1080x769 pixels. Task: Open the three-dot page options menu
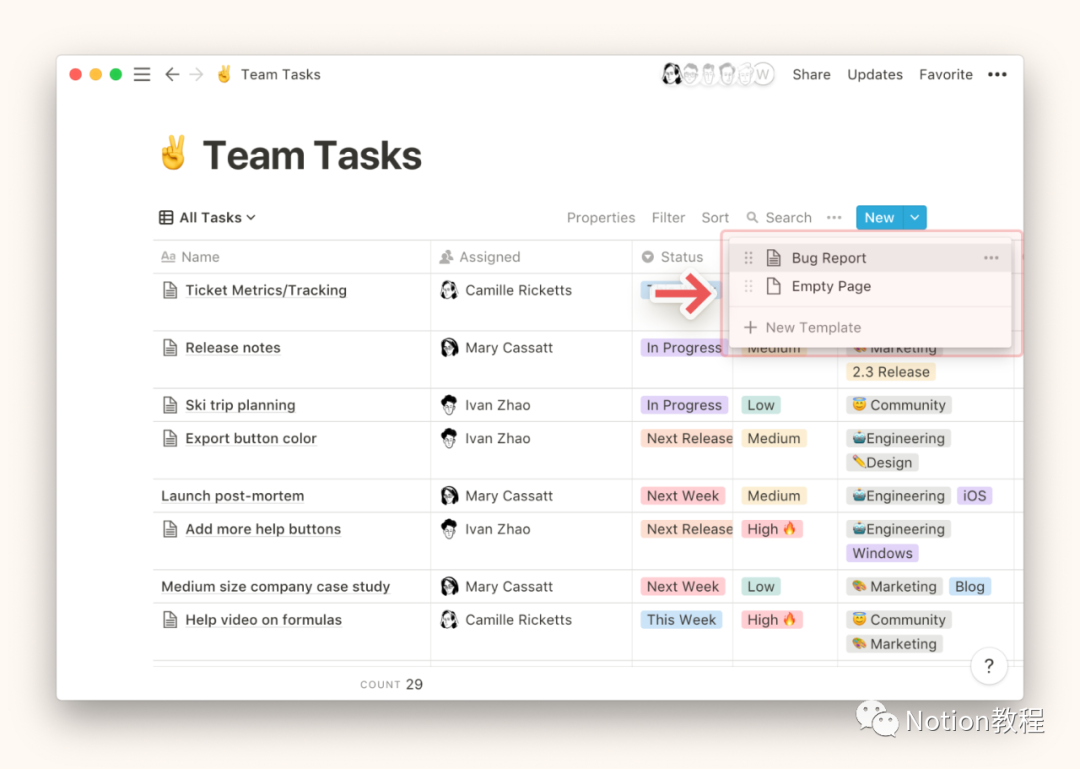[997, 75]
